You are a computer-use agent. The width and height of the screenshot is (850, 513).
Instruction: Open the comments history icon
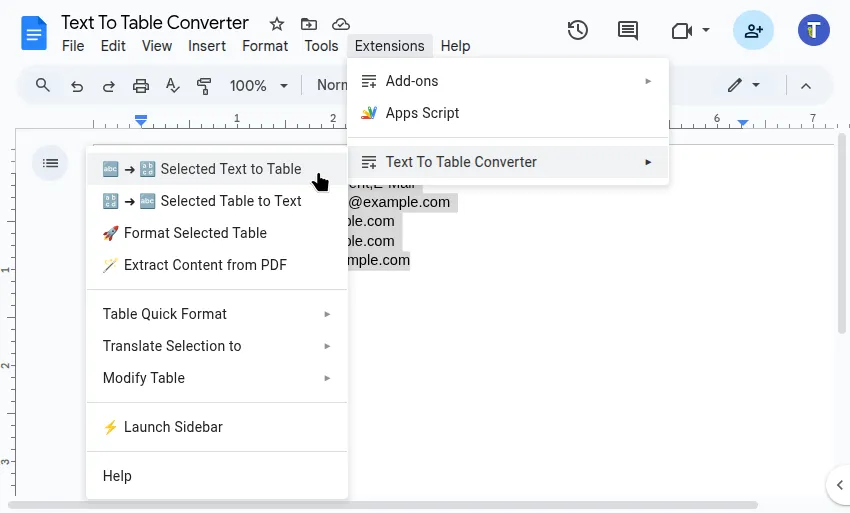coord(628,30)
